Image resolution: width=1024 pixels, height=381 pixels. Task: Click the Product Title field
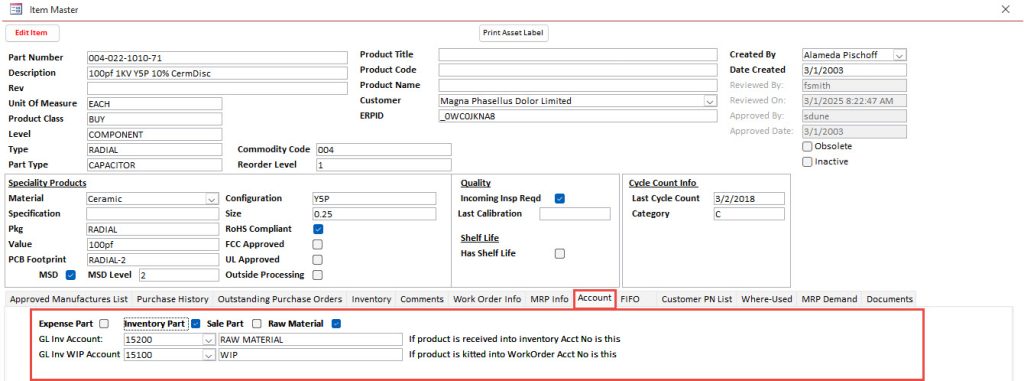pos(578,55)
